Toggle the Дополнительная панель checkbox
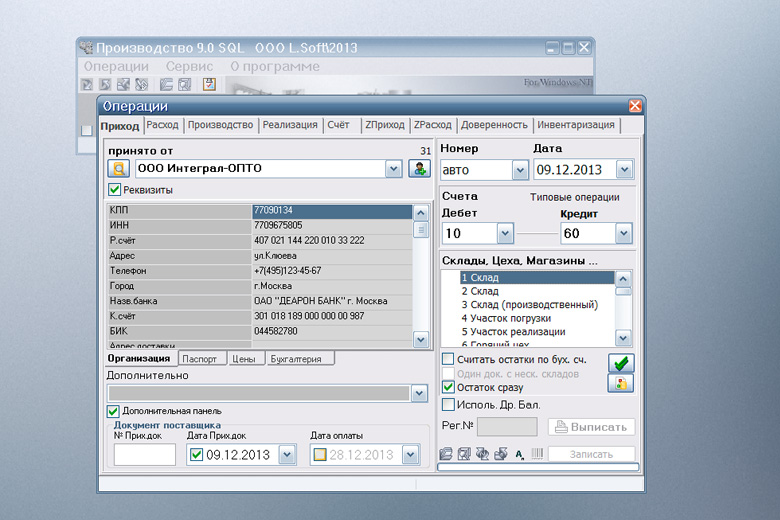 tap(113, 412)
